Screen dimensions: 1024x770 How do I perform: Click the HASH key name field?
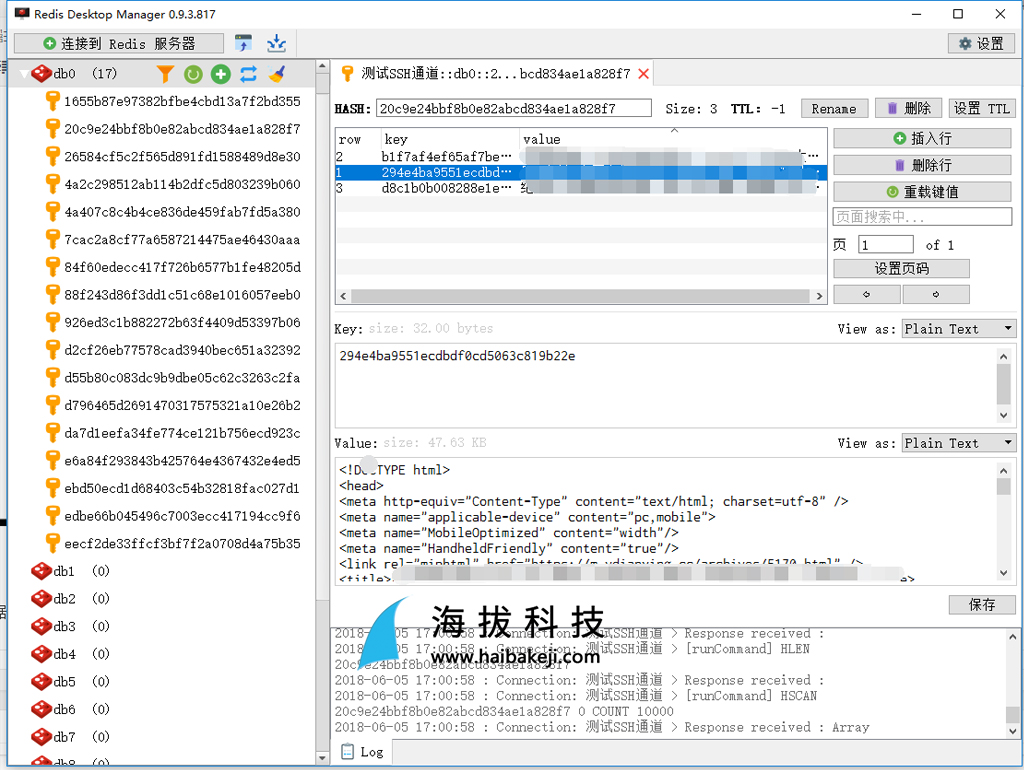pos(513,108)
